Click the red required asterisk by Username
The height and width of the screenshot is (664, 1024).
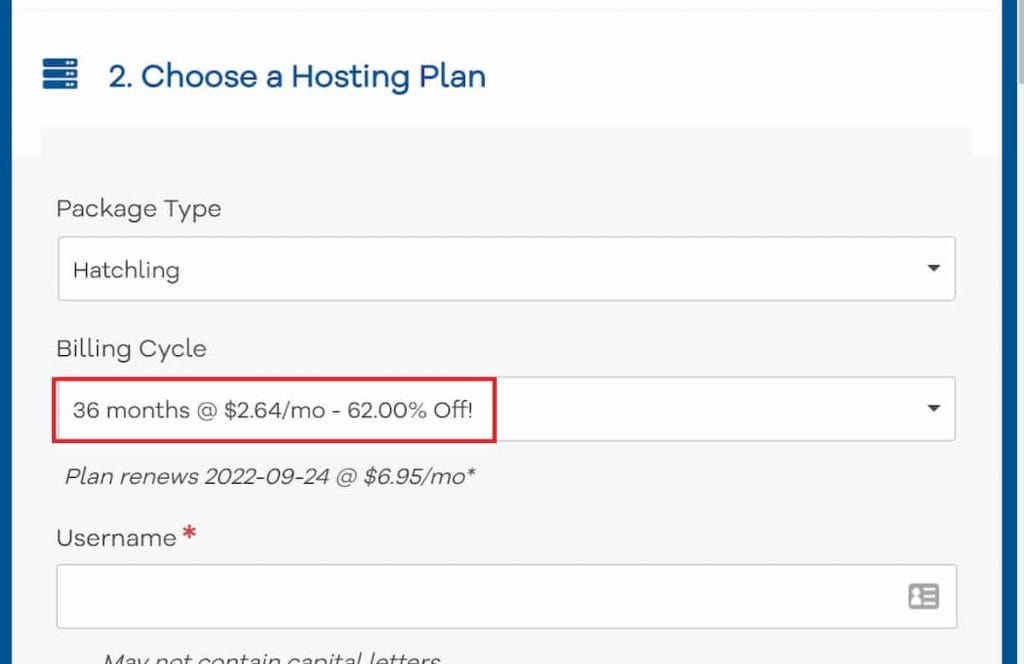tap(189, 535)
